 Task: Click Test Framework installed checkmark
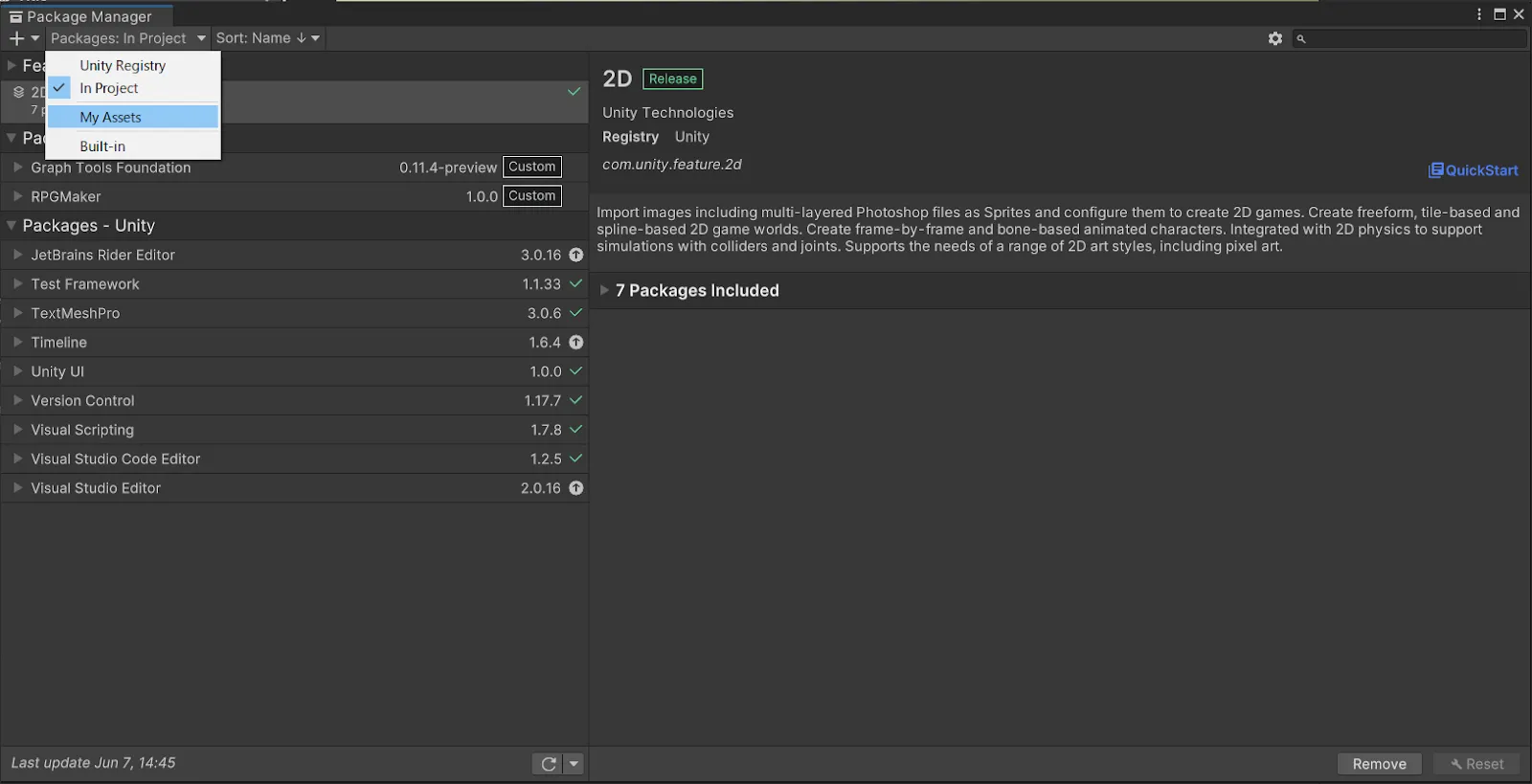[575, 283]
